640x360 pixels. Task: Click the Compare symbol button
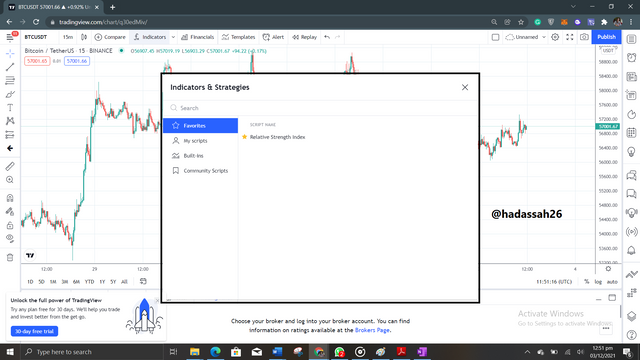click(110, 37)
